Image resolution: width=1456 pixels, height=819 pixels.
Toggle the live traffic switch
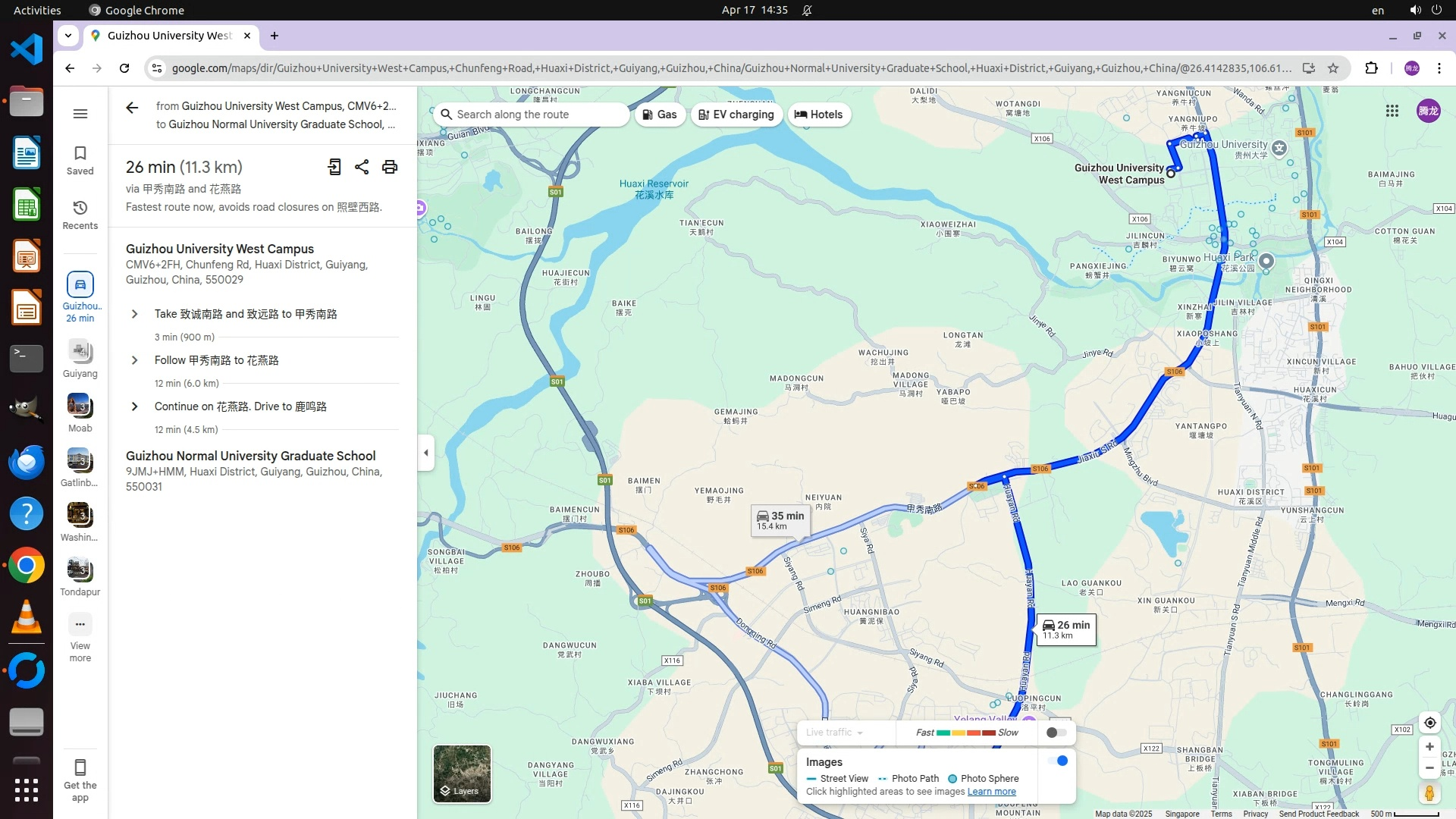(x=1056, y=733)
